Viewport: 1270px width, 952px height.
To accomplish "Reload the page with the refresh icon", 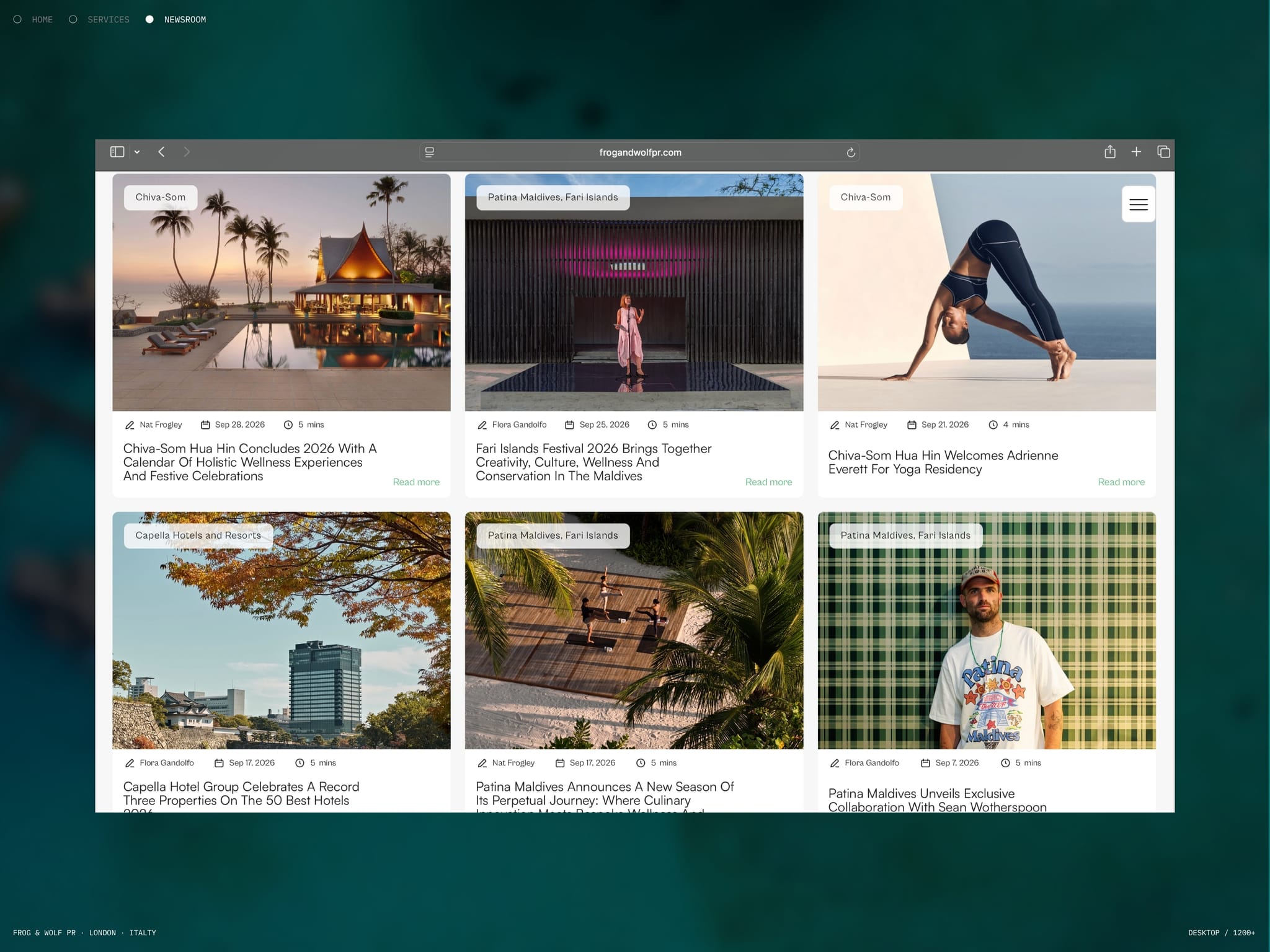I will 851,152.
